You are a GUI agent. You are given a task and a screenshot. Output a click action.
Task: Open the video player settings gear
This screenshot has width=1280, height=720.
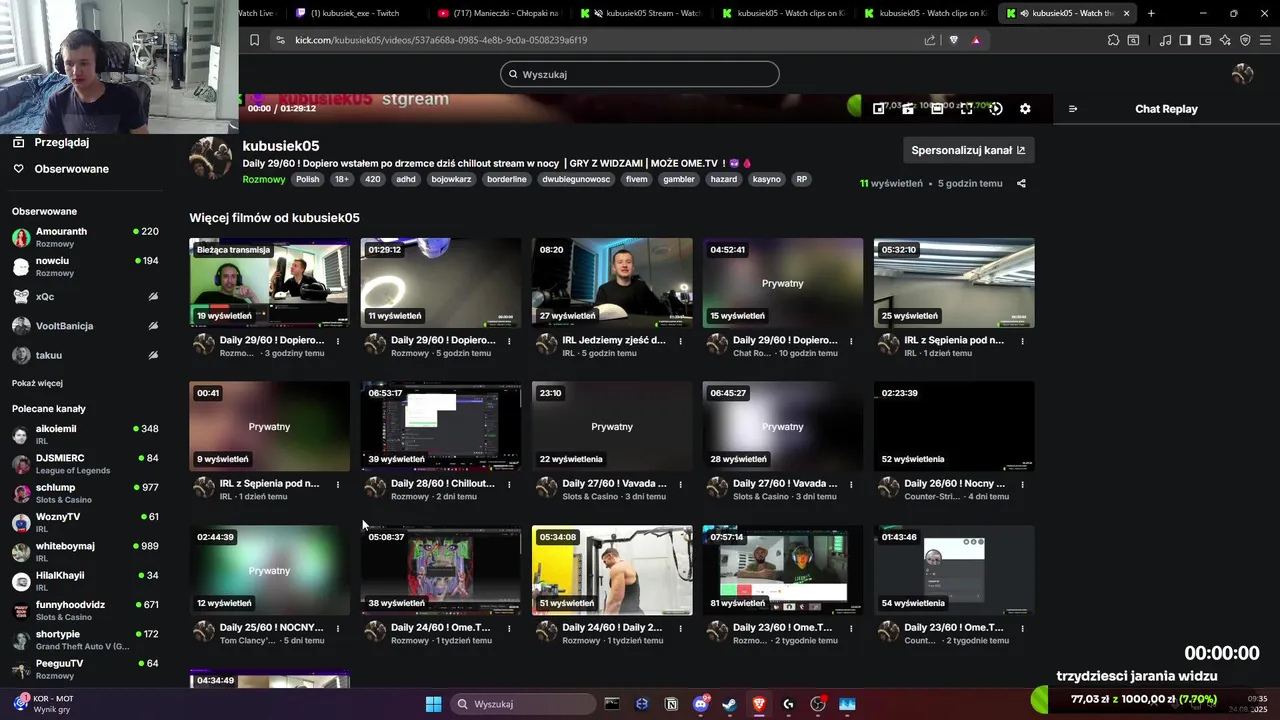click(x=1025, y=108)
